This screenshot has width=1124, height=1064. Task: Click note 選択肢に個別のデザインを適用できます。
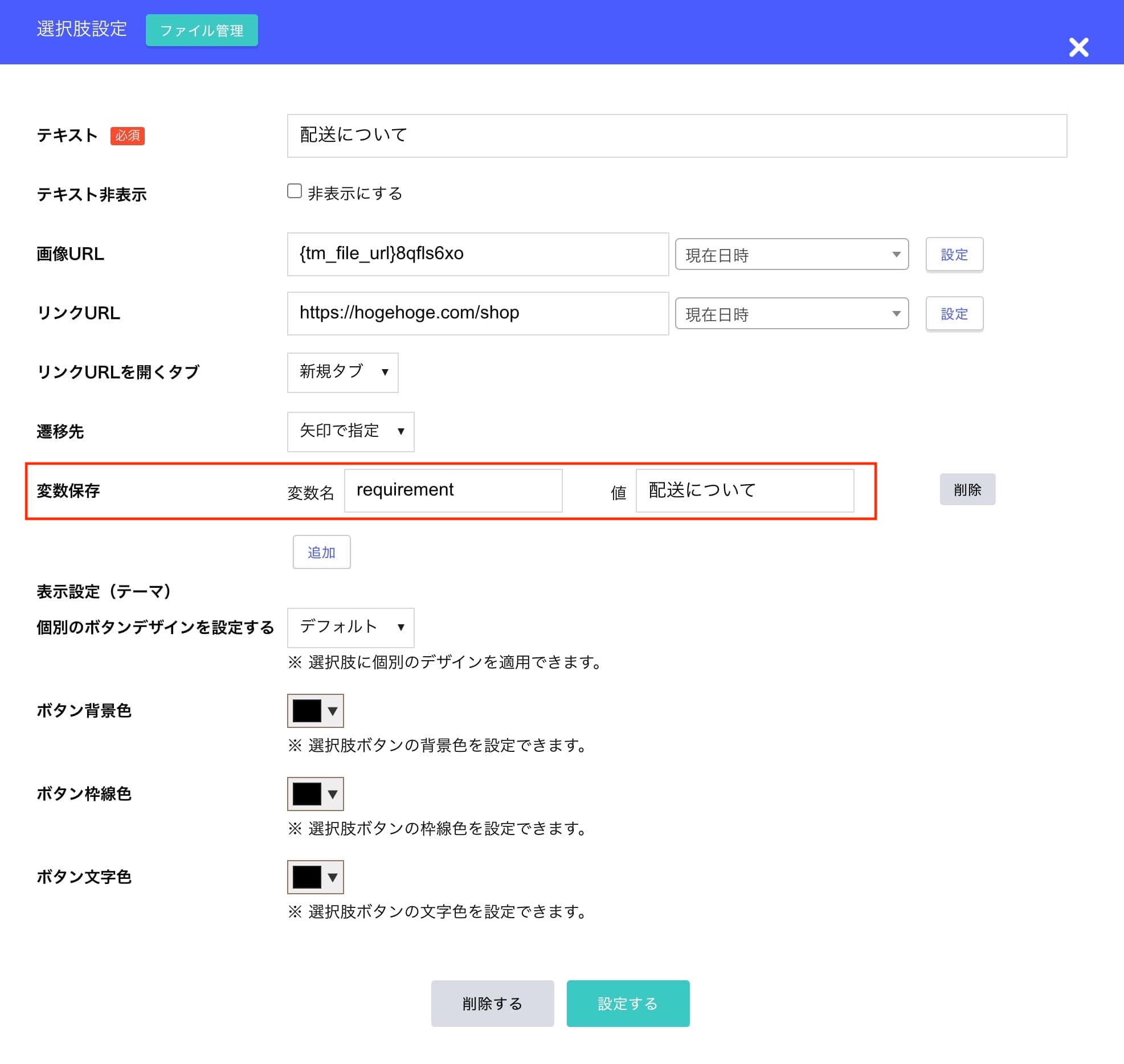pos(446,662)
